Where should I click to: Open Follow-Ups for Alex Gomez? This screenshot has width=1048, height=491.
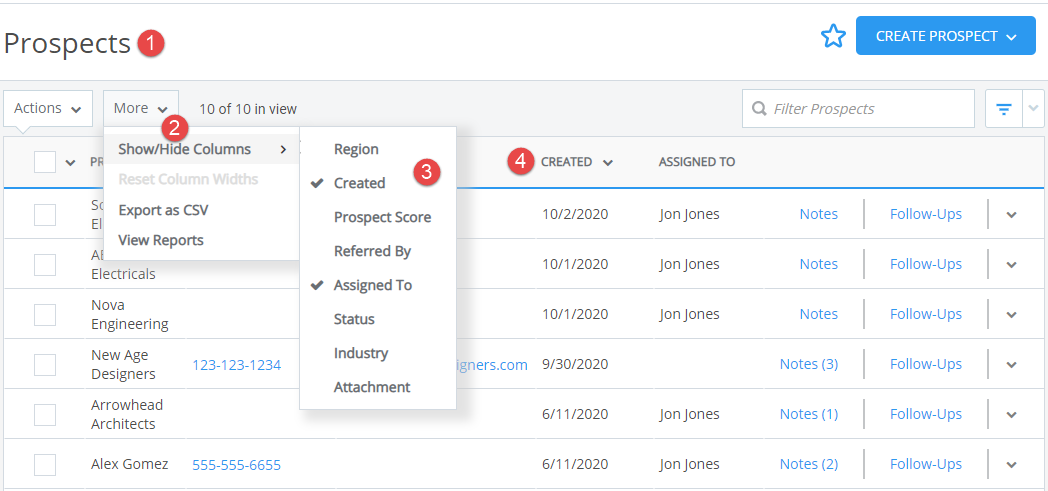926,464
